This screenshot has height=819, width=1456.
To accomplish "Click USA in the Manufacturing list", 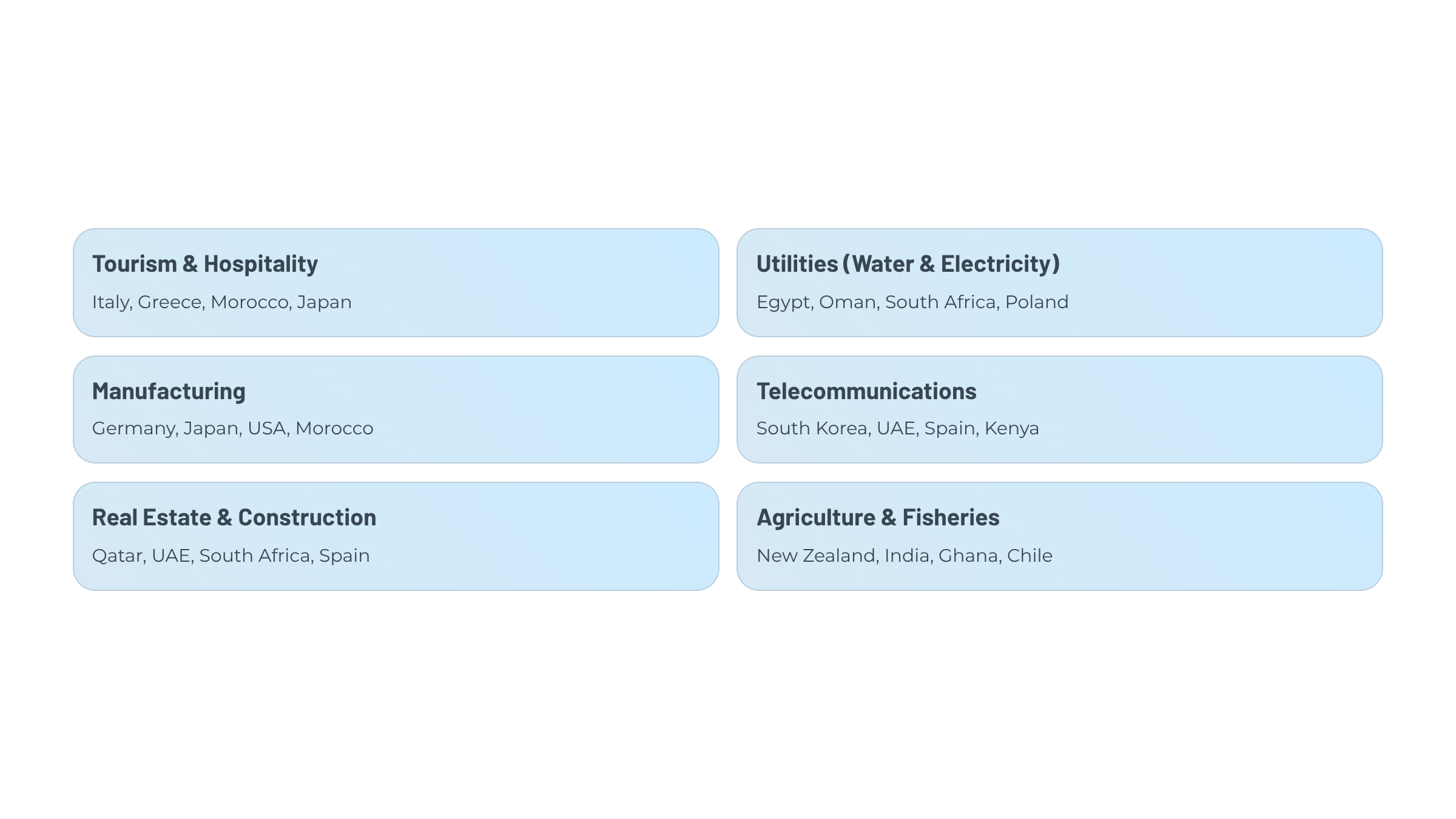I will pos(267,428).
